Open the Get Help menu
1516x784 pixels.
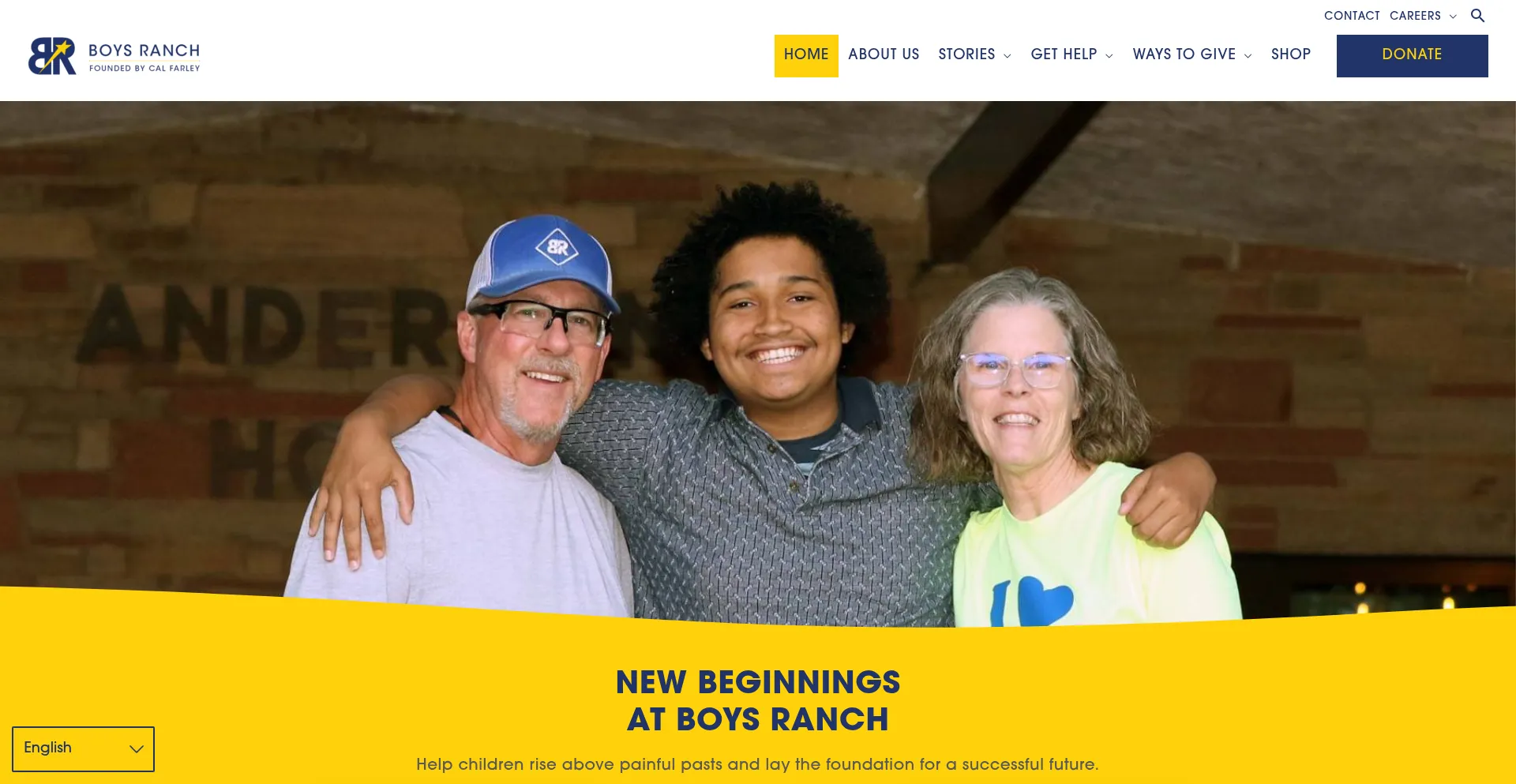[x=1064, y=54]
